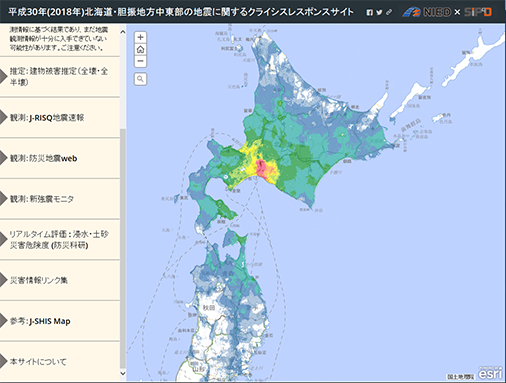Screen dimensions: 506x383
Task: Click the side panel scroll-up arrow
Action: [123, 32]
